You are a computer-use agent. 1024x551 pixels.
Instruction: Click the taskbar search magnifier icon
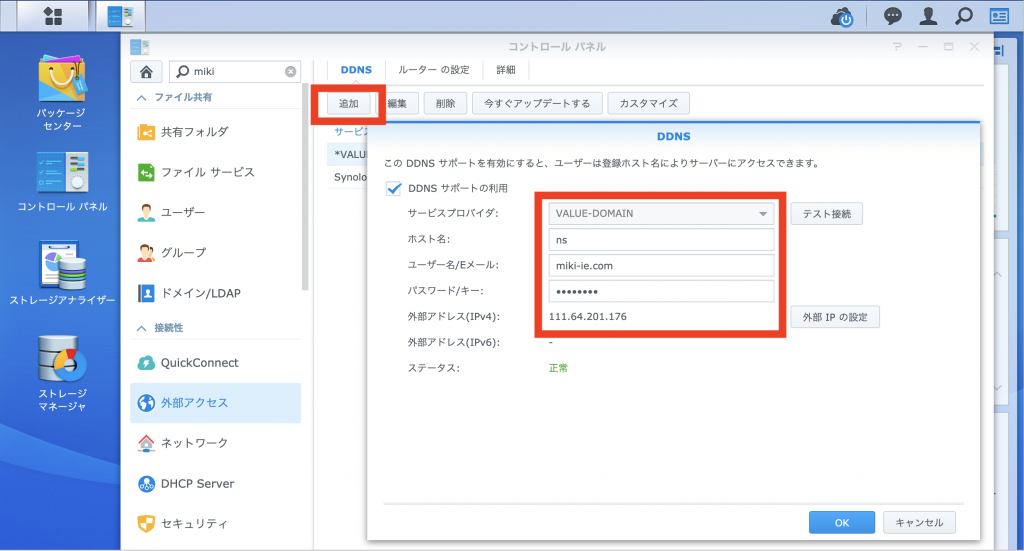pyautogui.click(x=964, y=17)
